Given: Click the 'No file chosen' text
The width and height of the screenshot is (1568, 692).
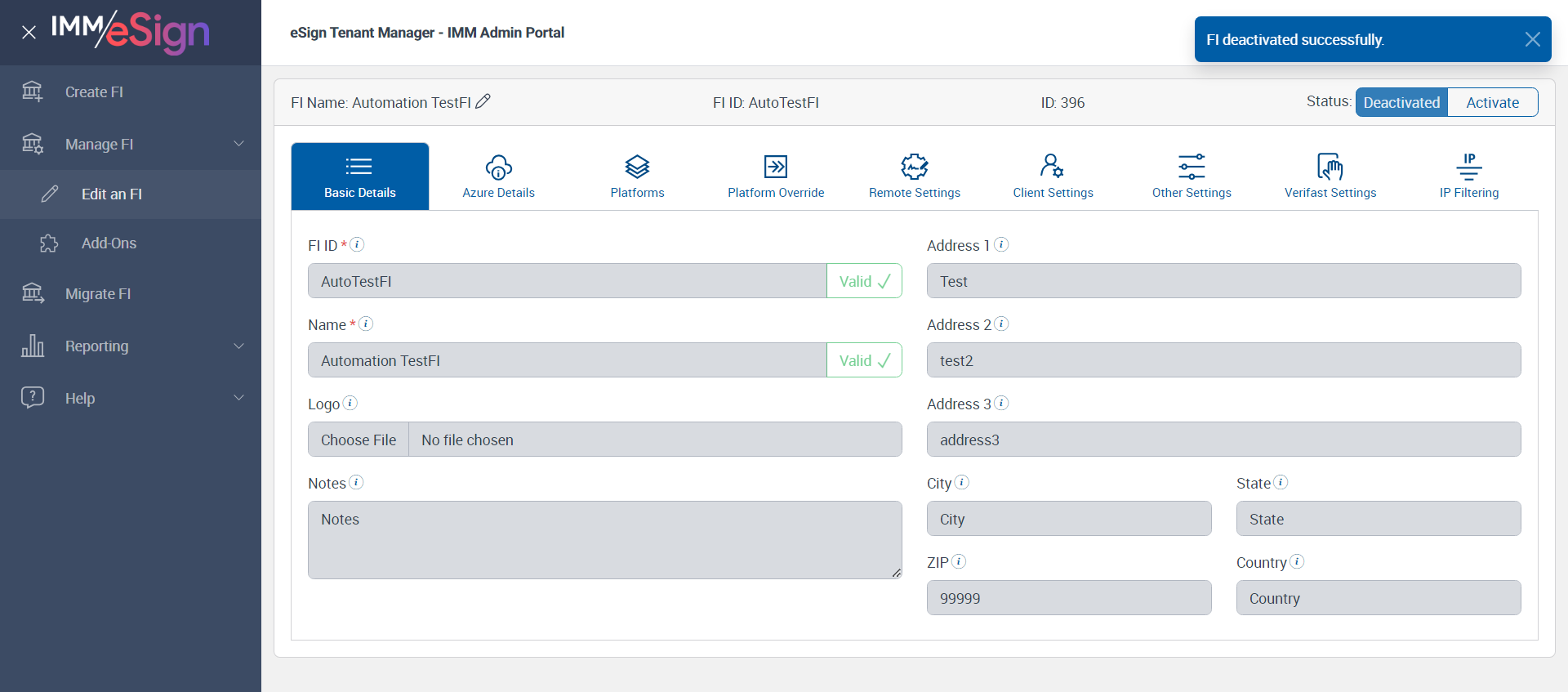Looking at the screenshot, I should click(467, 440).
